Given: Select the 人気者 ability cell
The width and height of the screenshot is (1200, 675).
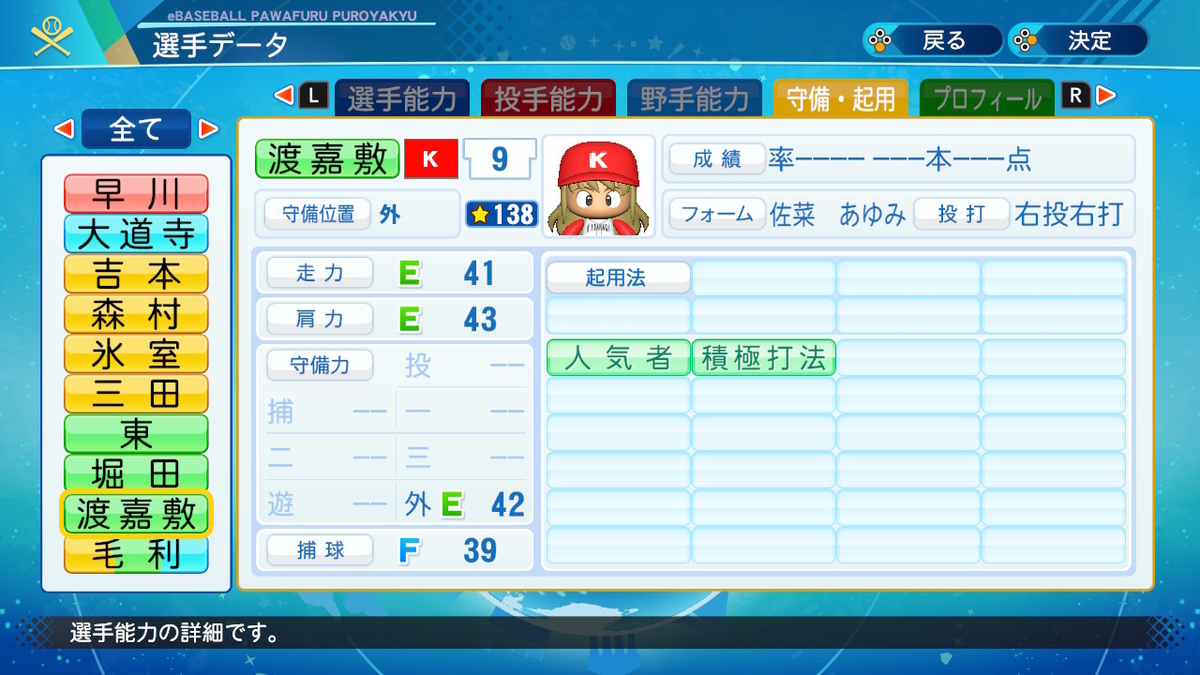Looking at the screenshot, I should pyautogui.click(x=618, y=358).
